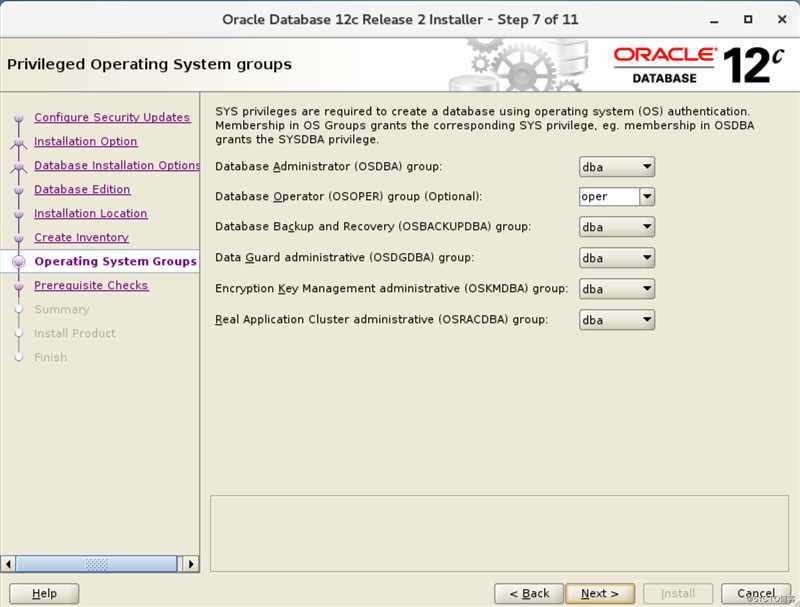Click the Cancel button
This screenshot has width=800, height=607.
[756, 593]
